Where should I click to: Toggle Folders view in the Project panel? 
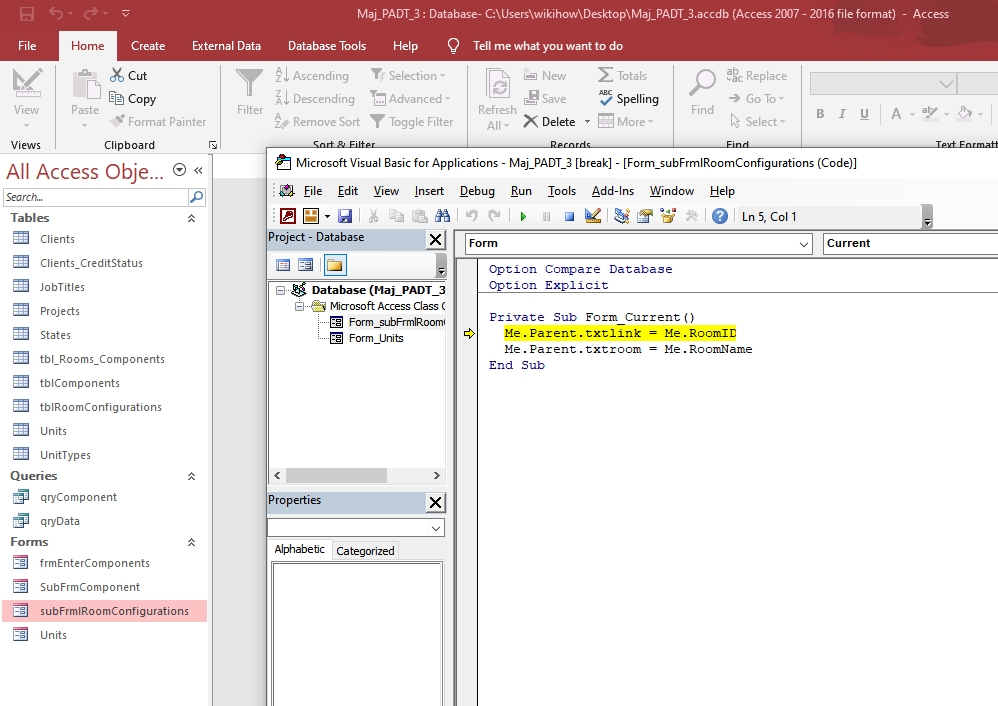335,265
